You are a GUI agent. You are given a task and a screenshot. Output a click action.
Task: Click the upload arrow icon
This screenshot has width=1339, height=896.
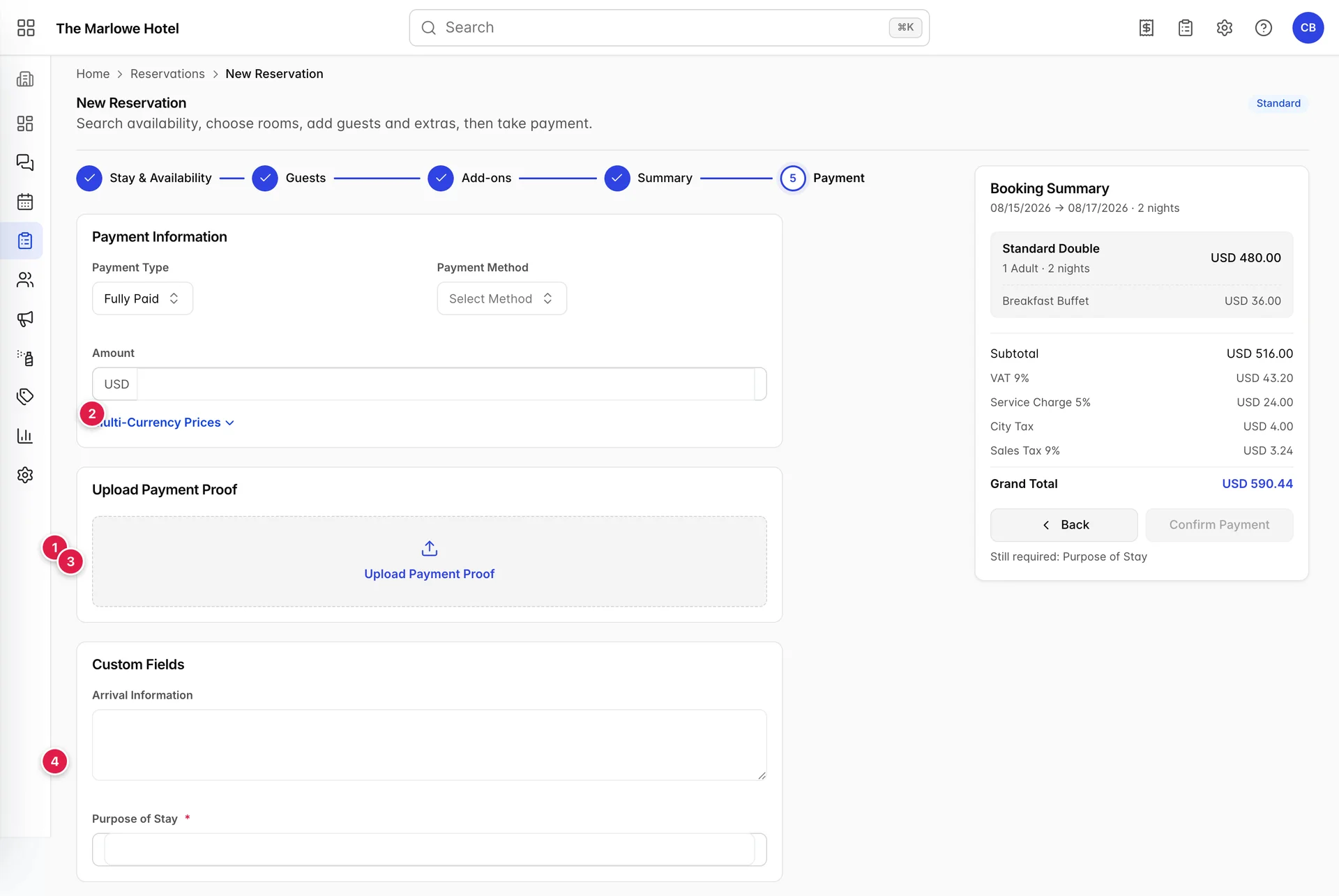click(430, 549)
